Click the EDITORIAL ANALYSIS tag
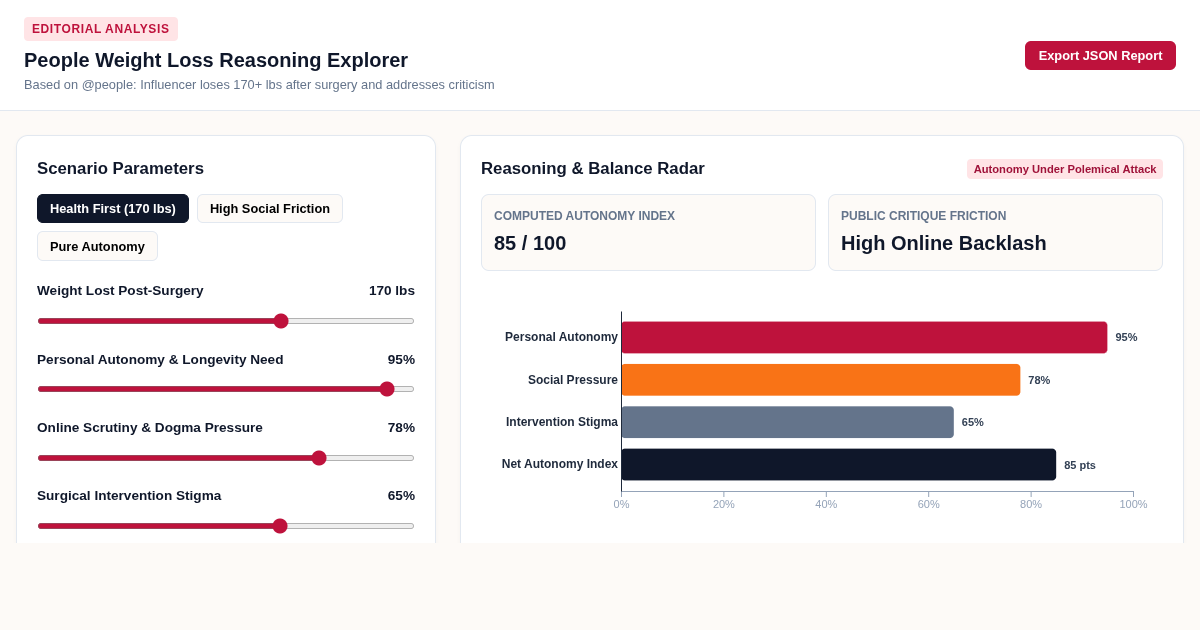The height and width of the screenshot is (630, 1200). 101,29
